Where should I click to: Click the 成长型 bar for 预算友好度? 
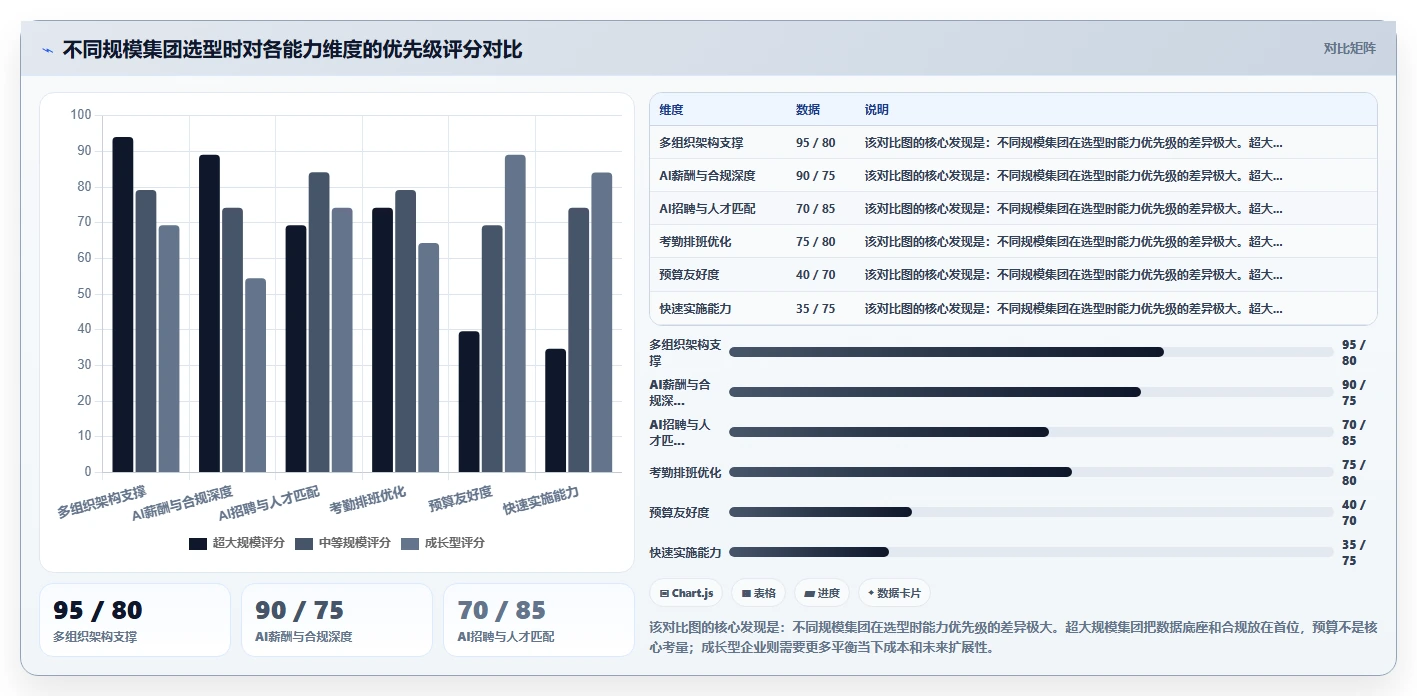pyautogui.click(x=515, y=314)
